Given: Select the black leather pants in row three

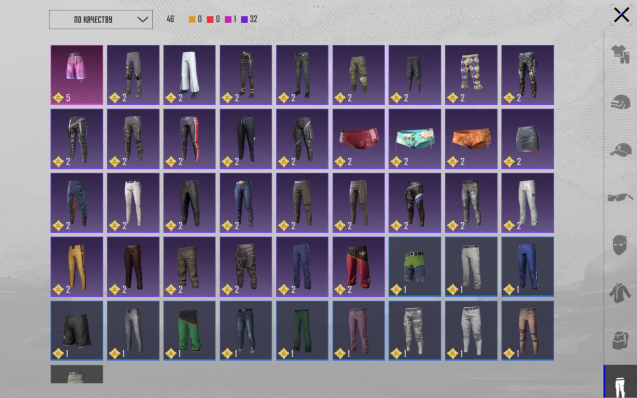Looking at the screenshot, I should pos(189,203).
